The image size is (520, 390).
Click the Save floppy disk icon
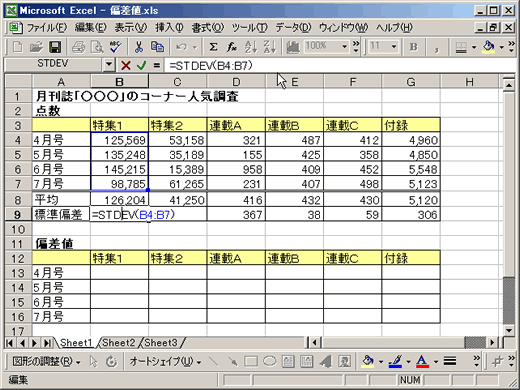tap(55, 47)
